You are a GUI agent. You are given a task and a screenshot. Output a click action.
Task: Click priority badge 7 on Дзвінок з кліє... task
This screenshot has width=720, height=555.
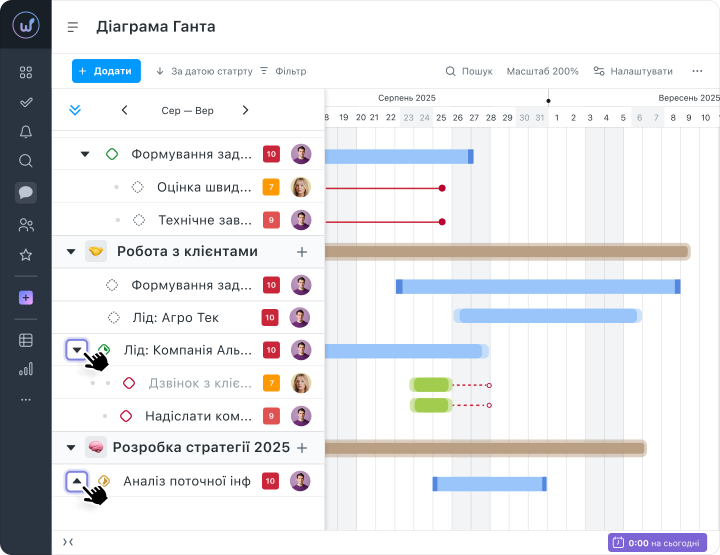(x=270, y=383)
